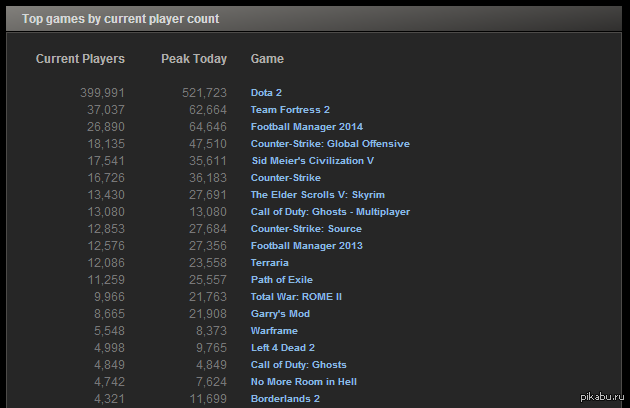Viewport: 630px width, 408px height.
Task: Open The Elder Scrolls V: Skyrim link
Action: pos(317,195)
